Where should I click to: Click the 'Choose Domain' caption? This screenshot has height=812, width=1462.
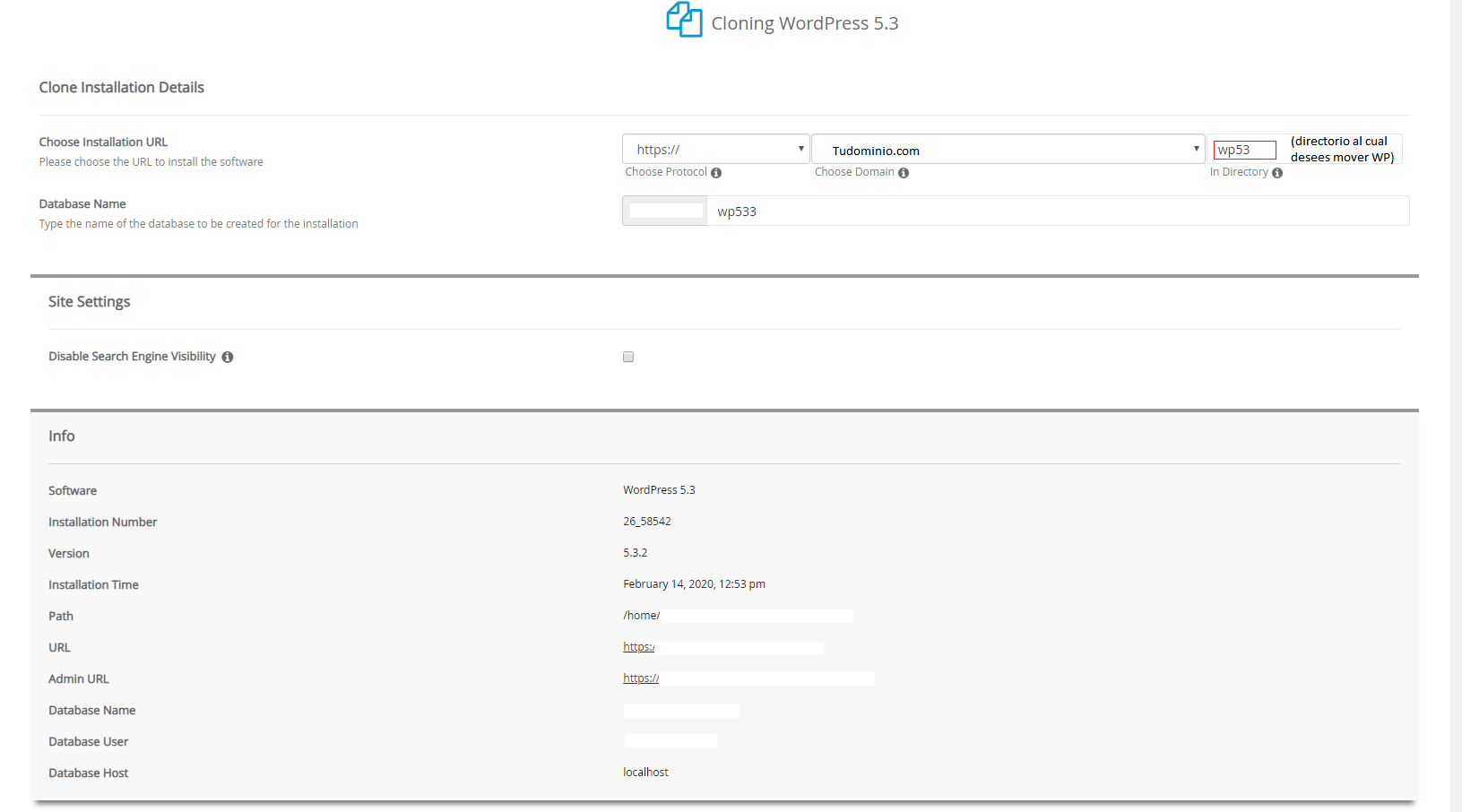(854, 172)
